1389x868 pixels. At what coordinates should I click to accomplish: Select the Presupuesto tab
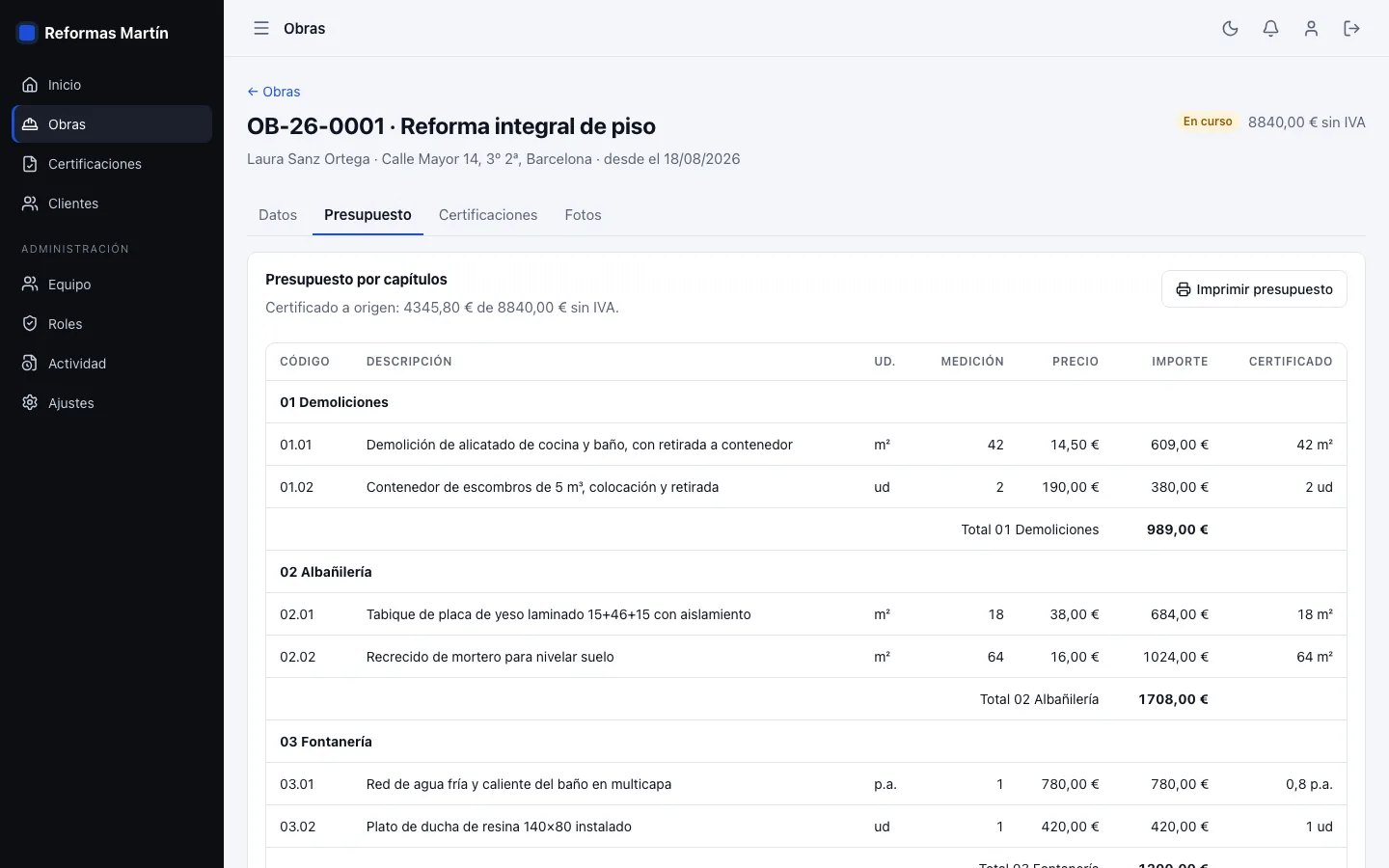[x=368, y=215]
